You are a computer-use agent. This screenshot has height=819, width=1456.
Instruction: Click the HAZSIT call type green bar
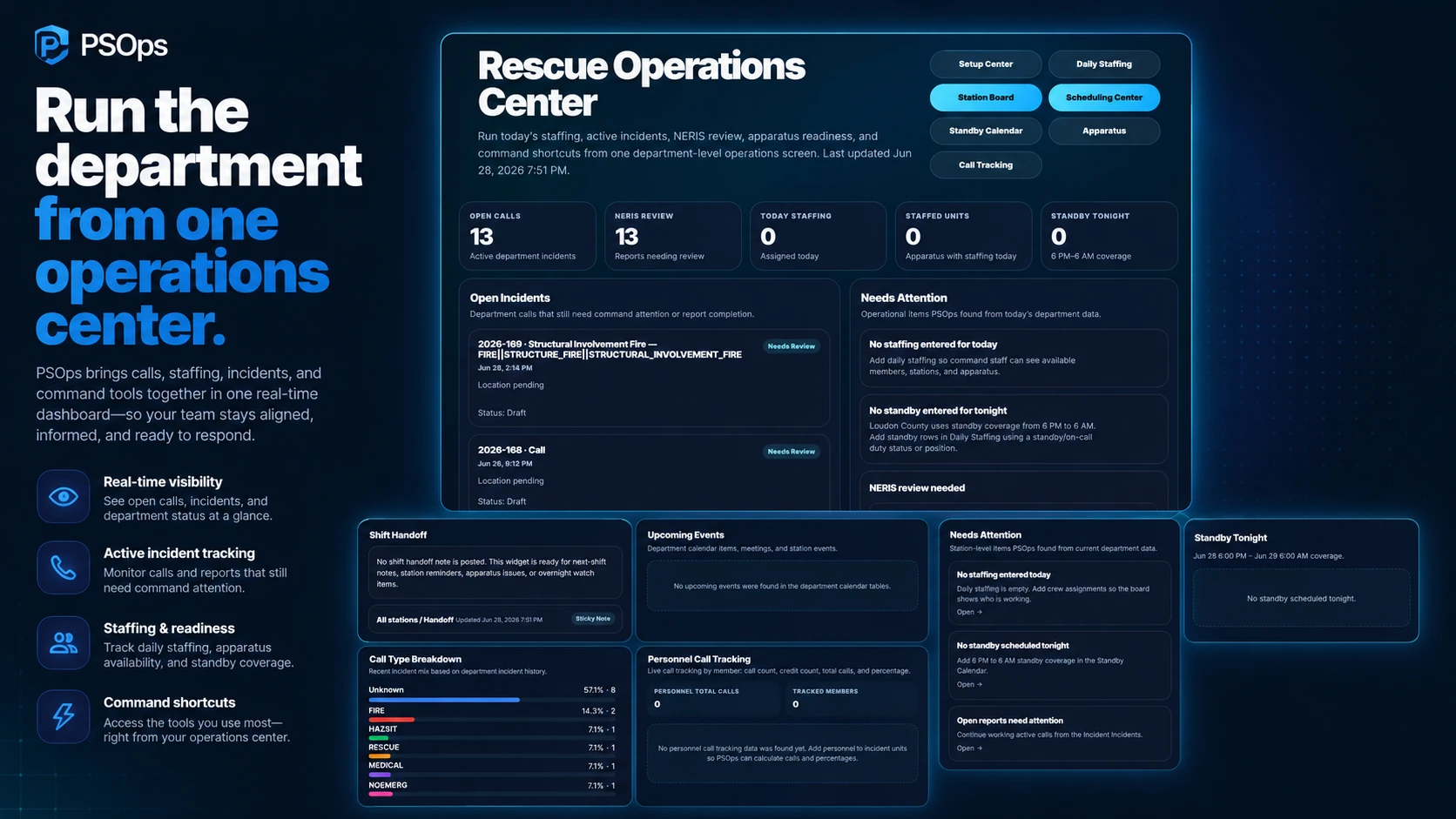point(378,738)
